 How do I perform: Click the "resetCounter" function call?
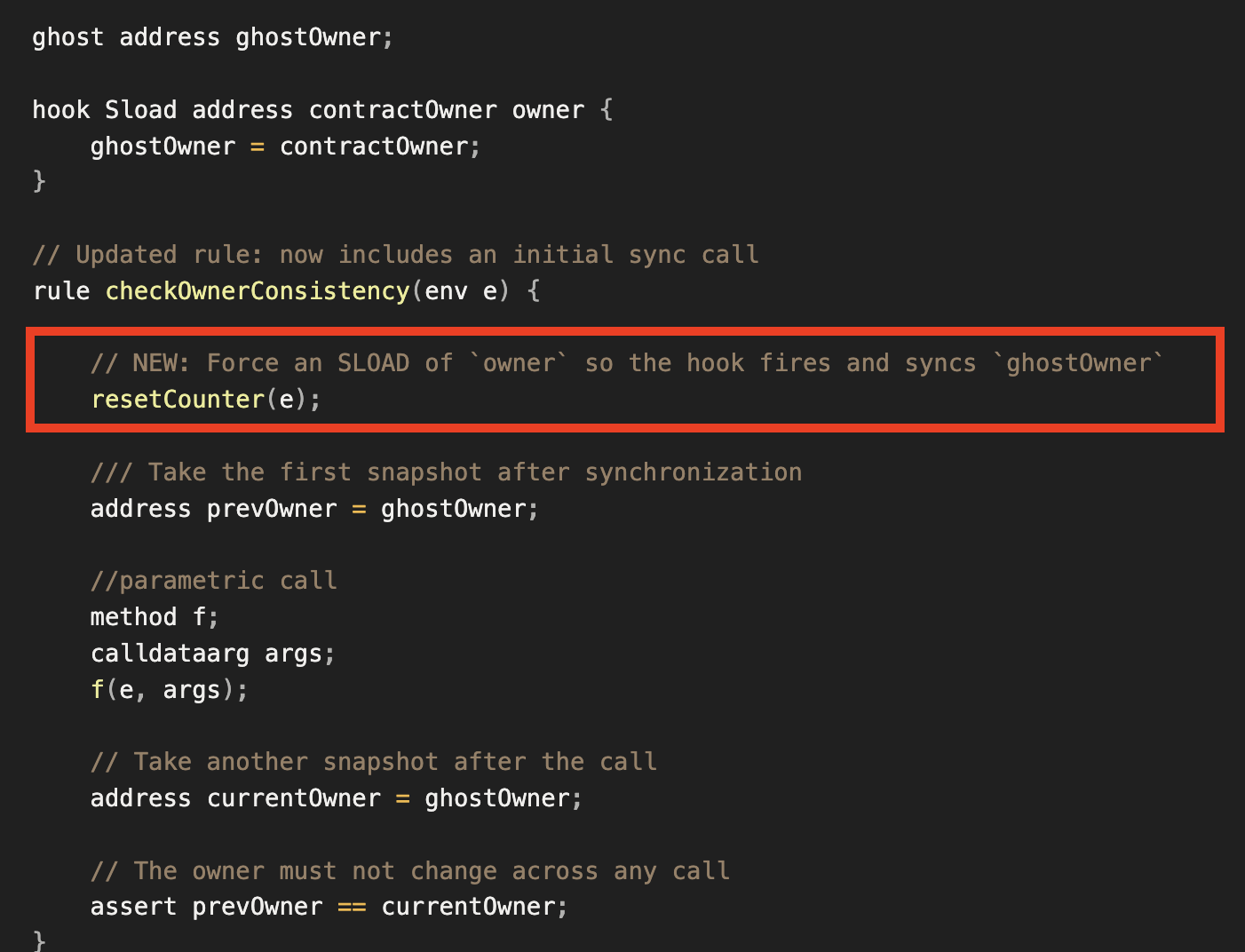(178, 400)
